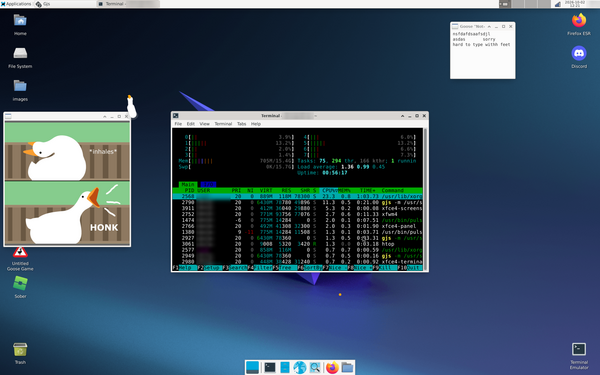This screenshot has height=375, width=600.
Task: Open the web browser globe icon in dock
Action: click(300, 367)
